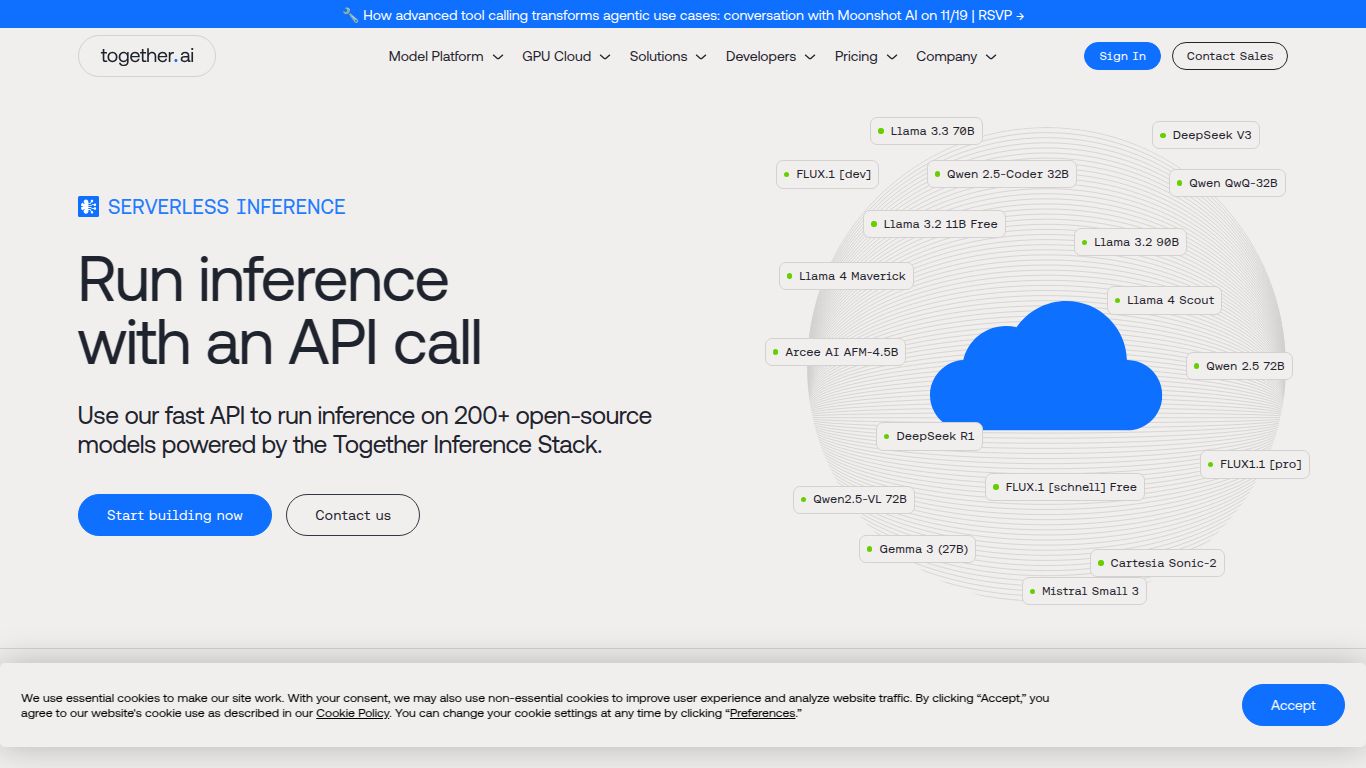Accept the cookie consent banner

[1292, 705]
